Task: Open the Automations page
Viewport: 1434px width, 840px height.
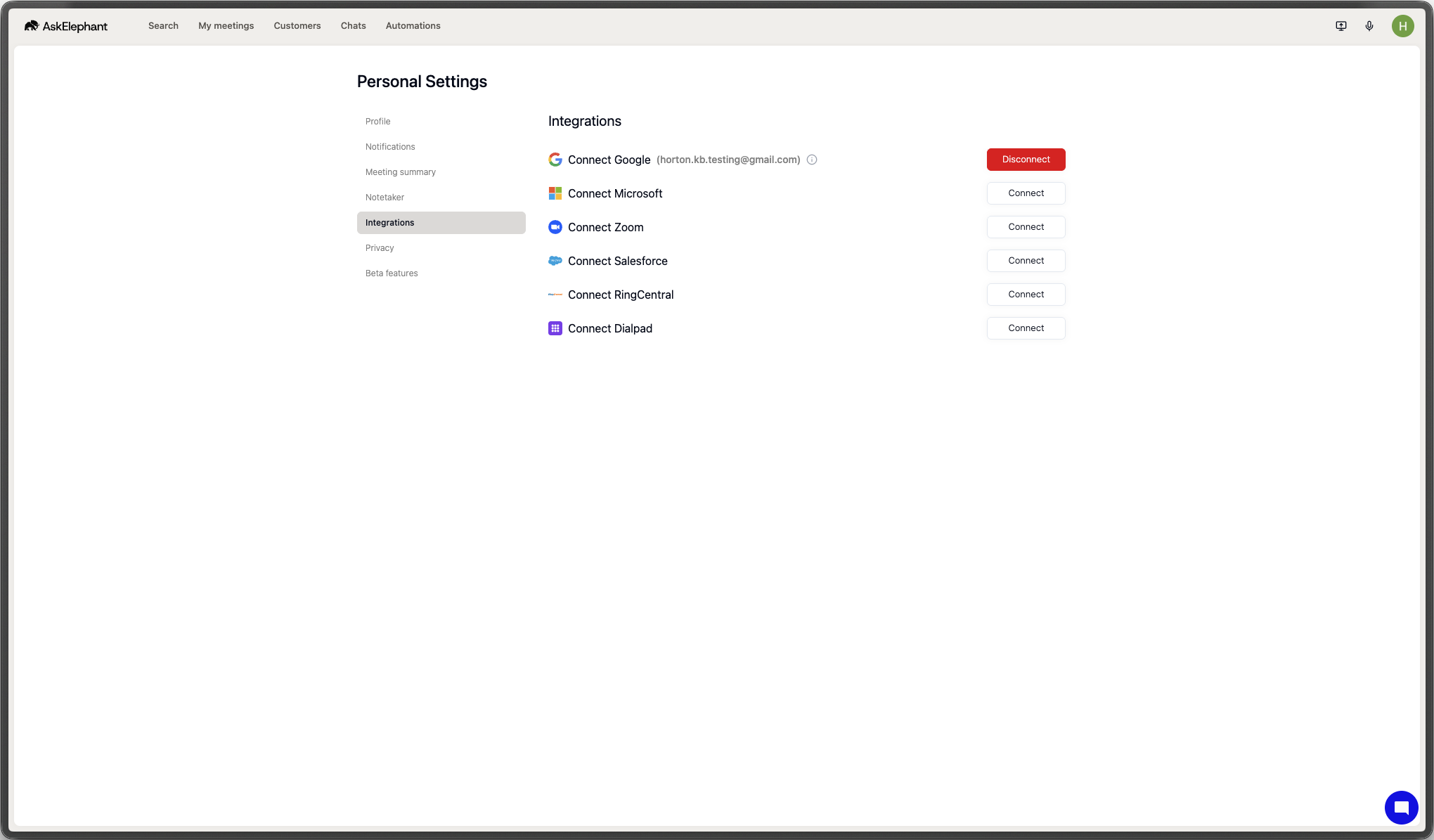Action: coord(413,26)
